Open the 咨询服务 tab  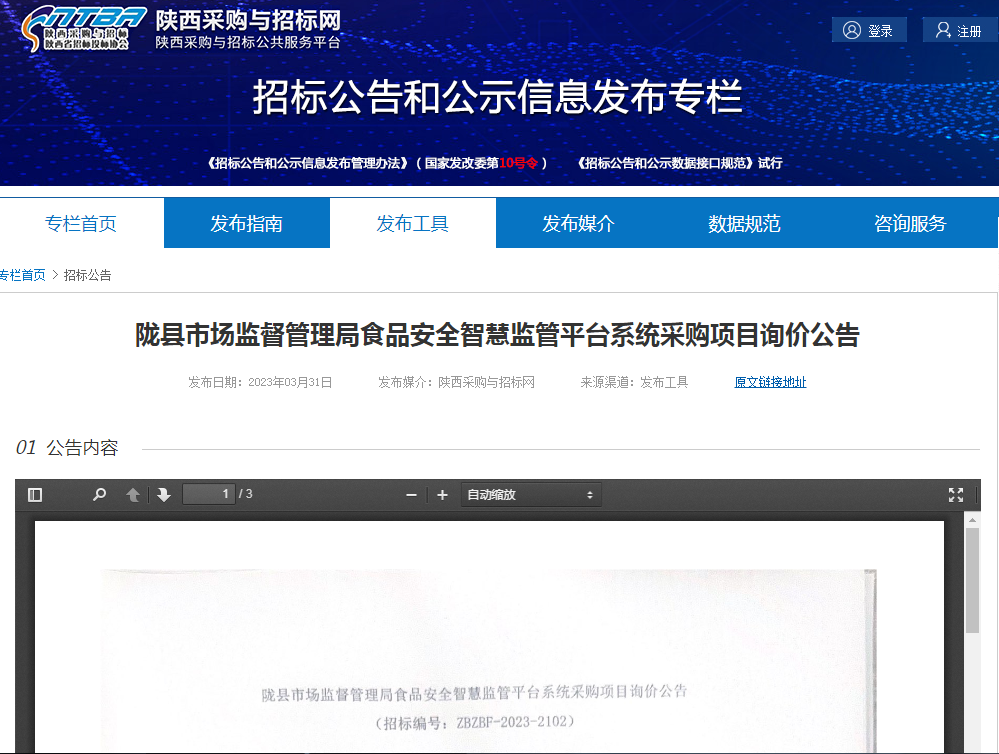click(x=909, y=223)
